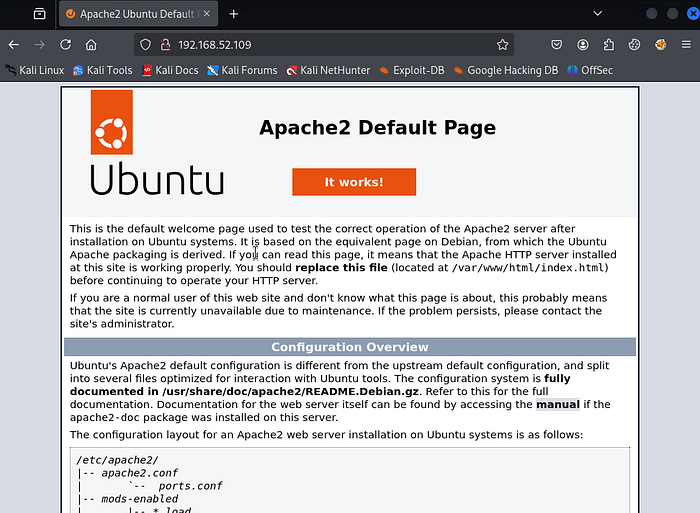Viewport: 700px width, 513px height.
Task: Click /usr/share/doc/apache2/README.Debian.gz bold text
Action: click(291, 392)
